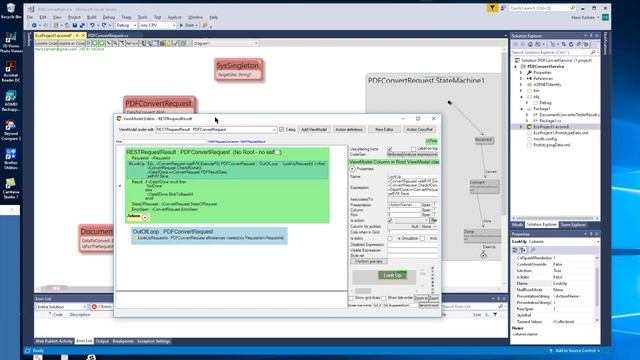Click the first green circle diagram toolbar icon
This screenshot has height=360, width=640.
(95, 43)
